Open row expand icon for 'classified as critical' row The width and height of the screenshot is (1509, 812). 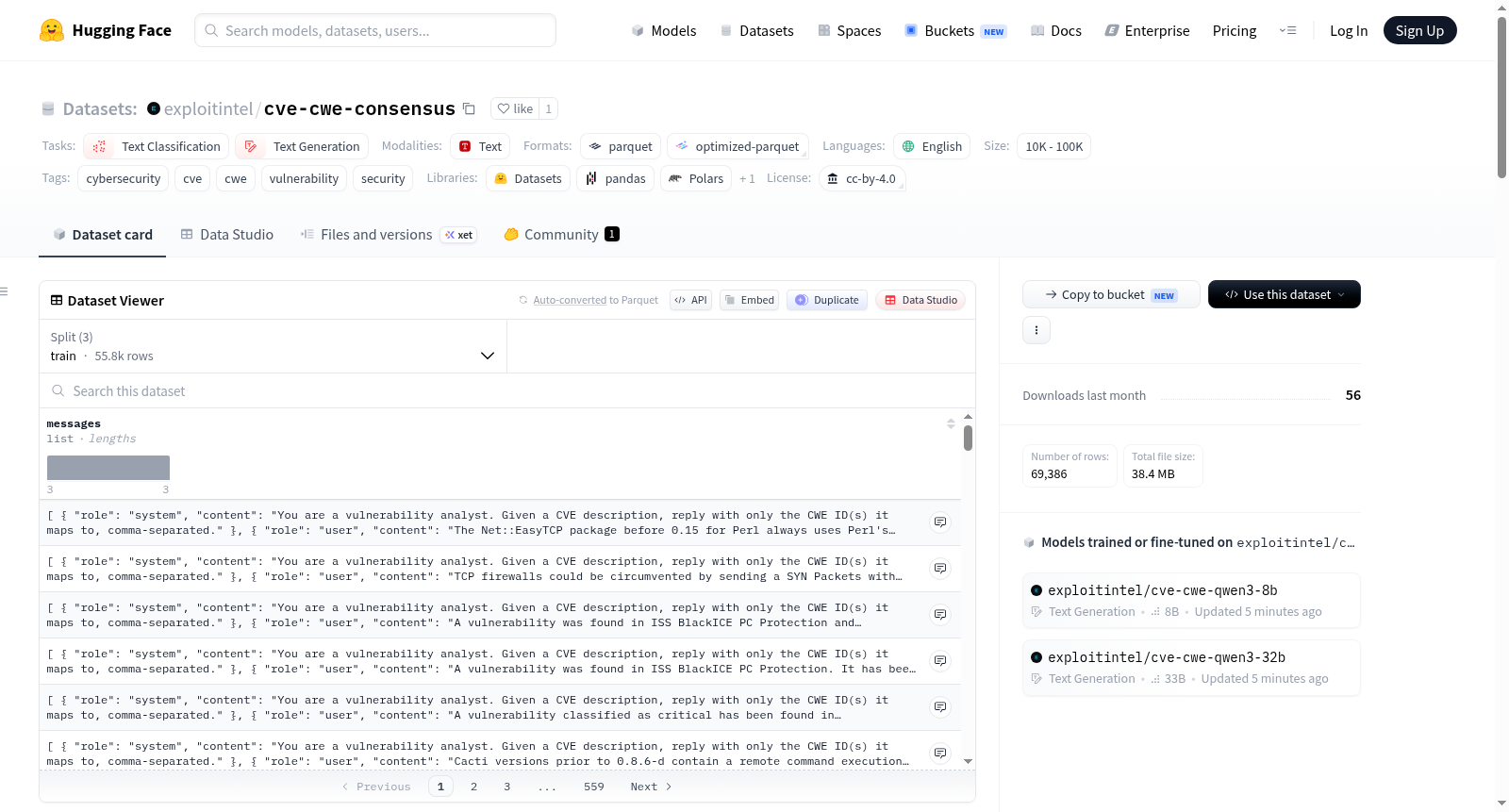940,707
